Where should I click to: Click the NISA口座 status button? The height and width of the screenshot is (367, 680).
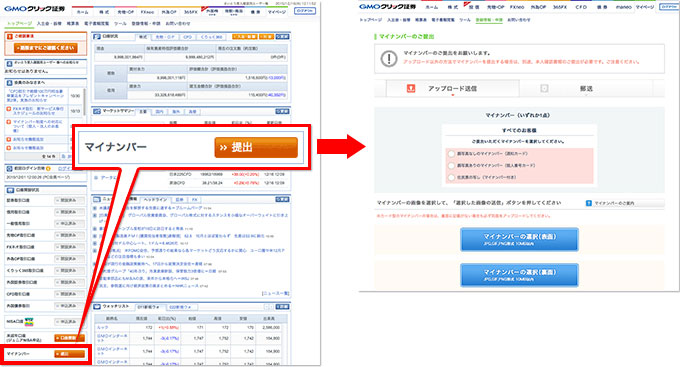click(x=69, y=321)
